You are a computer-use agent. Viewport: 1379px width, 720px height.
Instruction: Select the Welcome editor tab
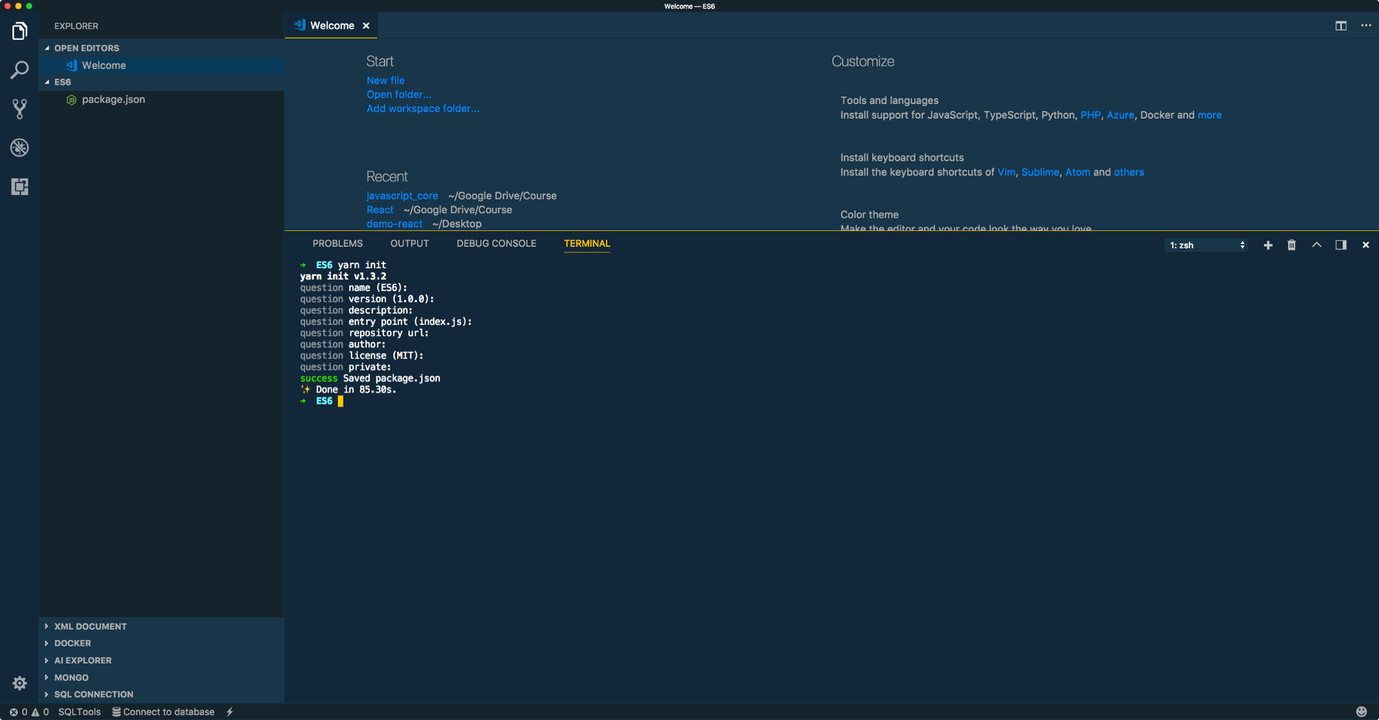click(332, 26)
